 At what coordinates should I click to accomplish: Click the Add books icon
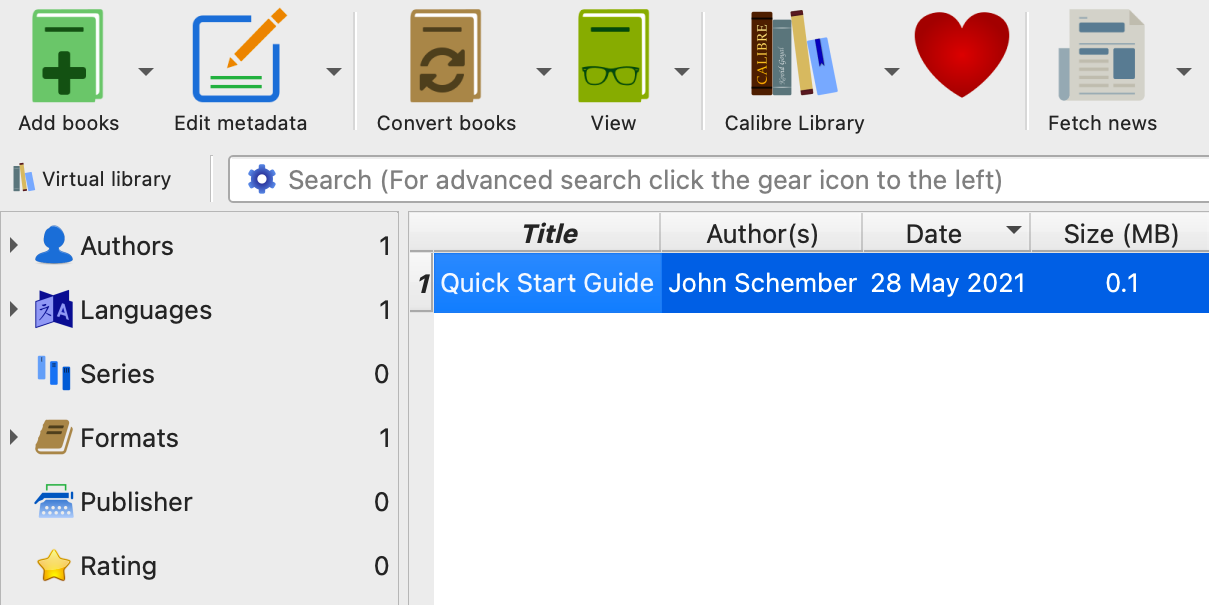point(67,57)
